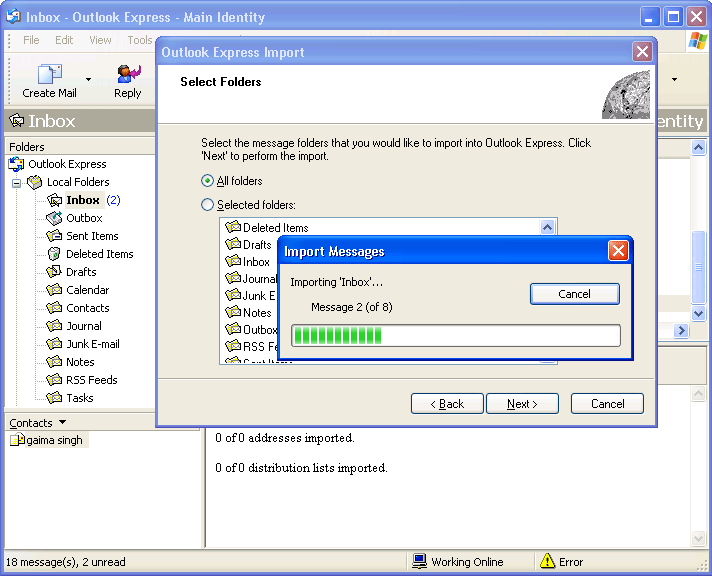Select the RSS Feeds folder icon
Viewport: 712px width, 576px height.
(54, 380)
